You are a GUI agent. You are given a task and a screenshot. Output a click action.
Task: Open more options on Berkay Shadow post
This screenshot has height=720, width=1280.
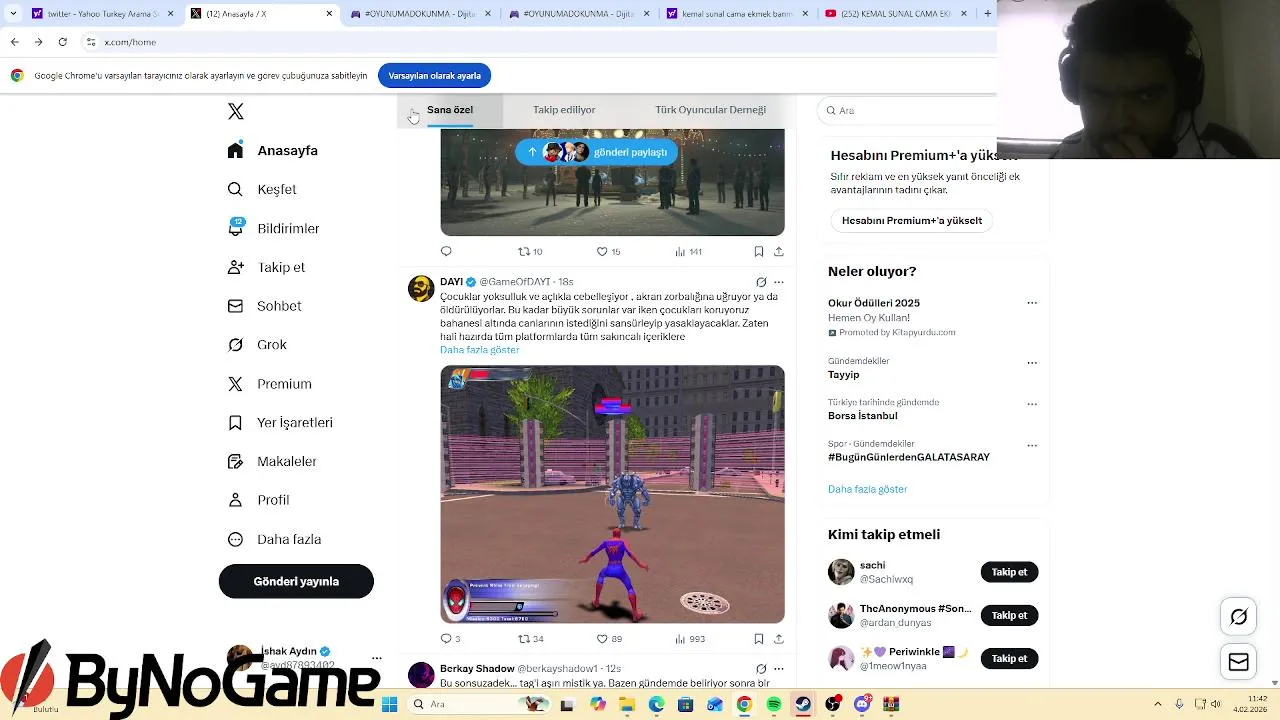[x=779, y=668]
